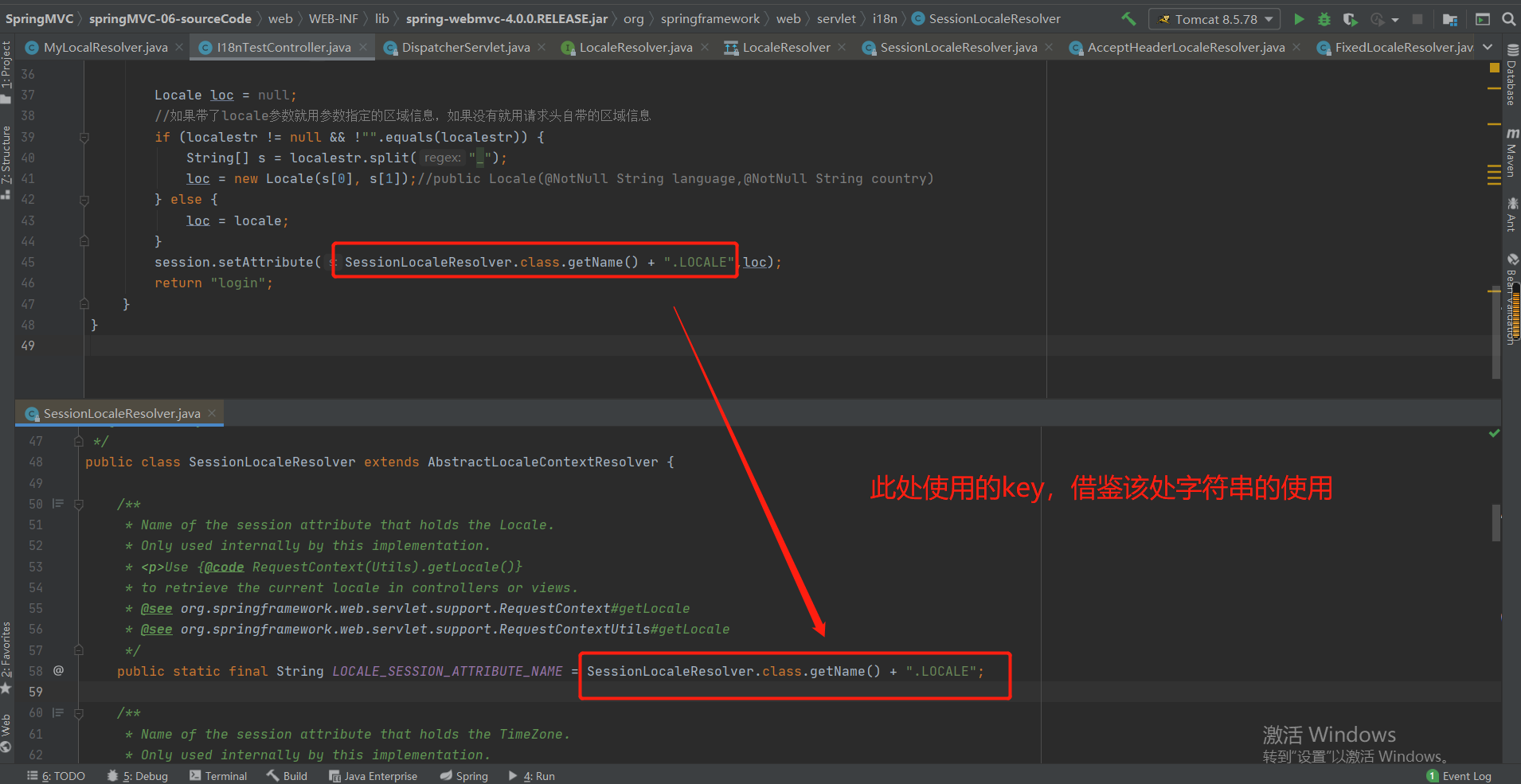This screenshot has height=784, width=1521.
Task: Open the Web tool window
Action: pos(6,732)
